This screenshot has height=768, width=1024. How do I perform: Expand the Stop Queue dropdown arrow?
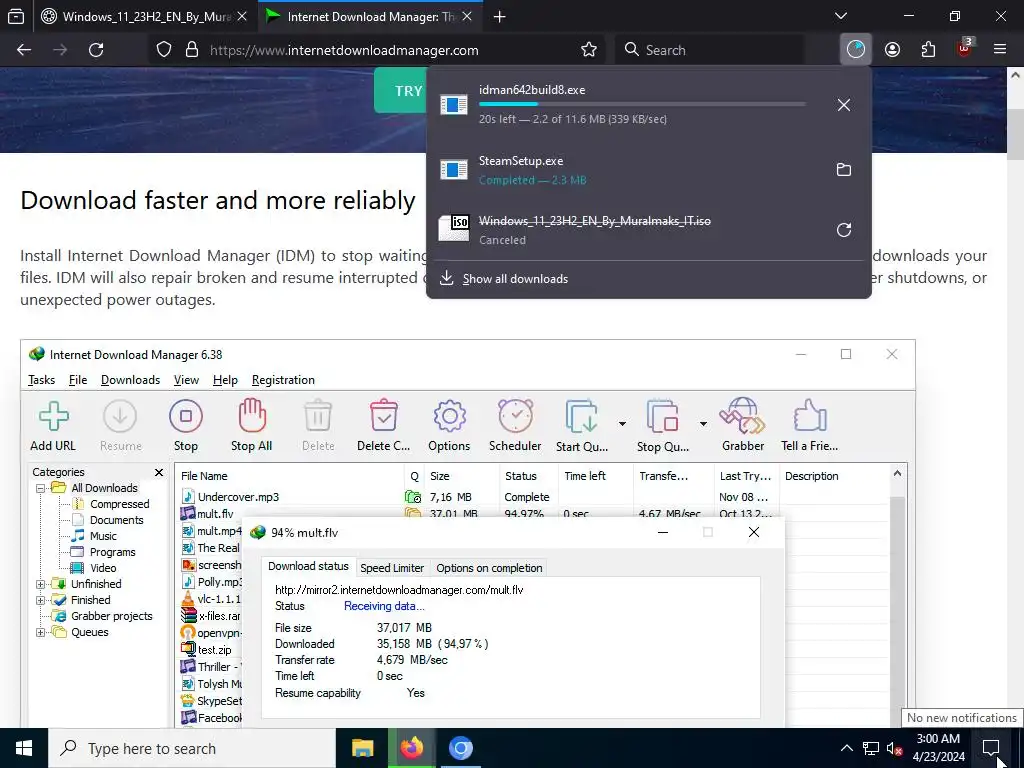pyautogui.click(x=703, y=424)
